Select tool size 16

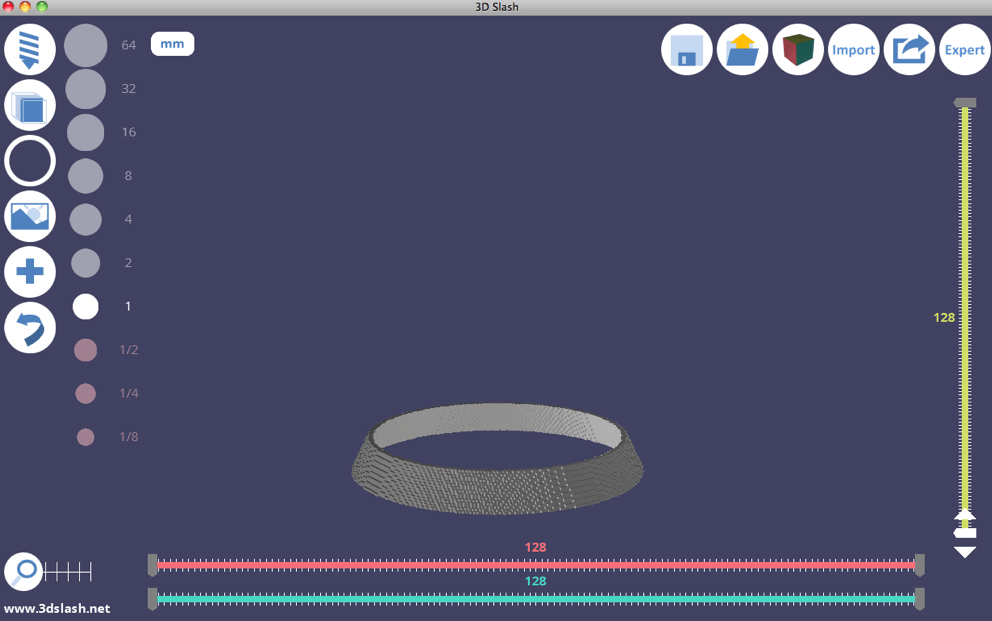pos(85,132)
